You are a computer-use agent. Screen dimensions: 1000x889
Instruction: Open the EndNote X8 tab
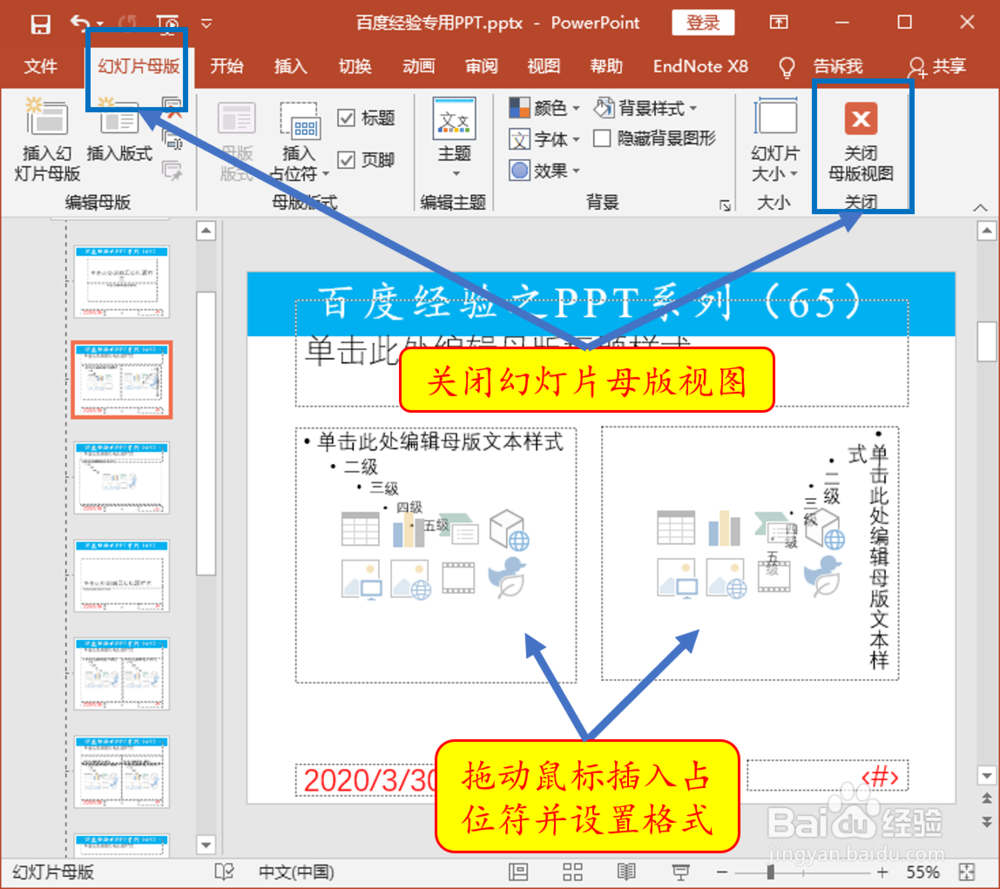coord(700,66)
